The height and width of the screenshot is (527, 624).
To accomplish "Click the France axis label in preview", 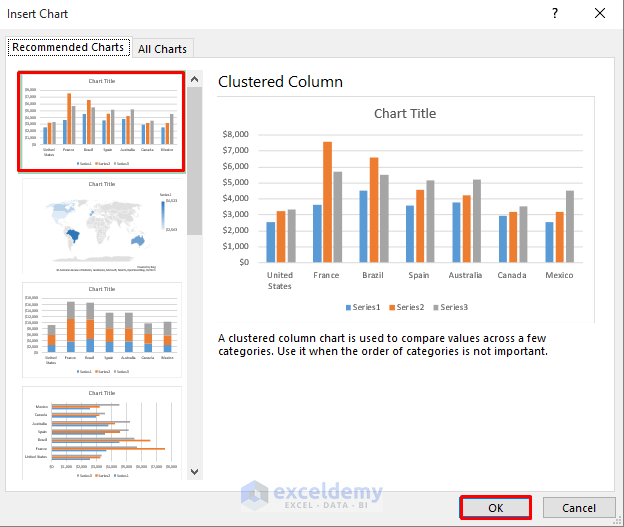I will pos(326,275).
